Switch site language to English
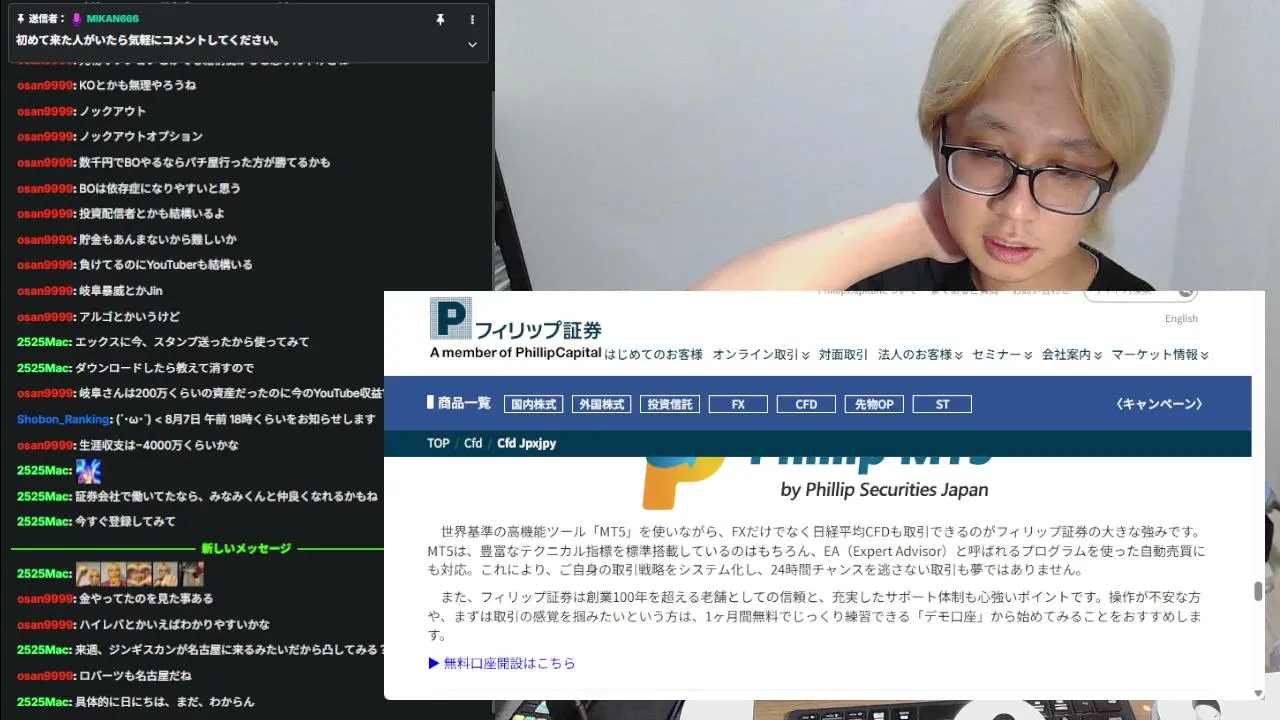 (x=1181, y=318)
